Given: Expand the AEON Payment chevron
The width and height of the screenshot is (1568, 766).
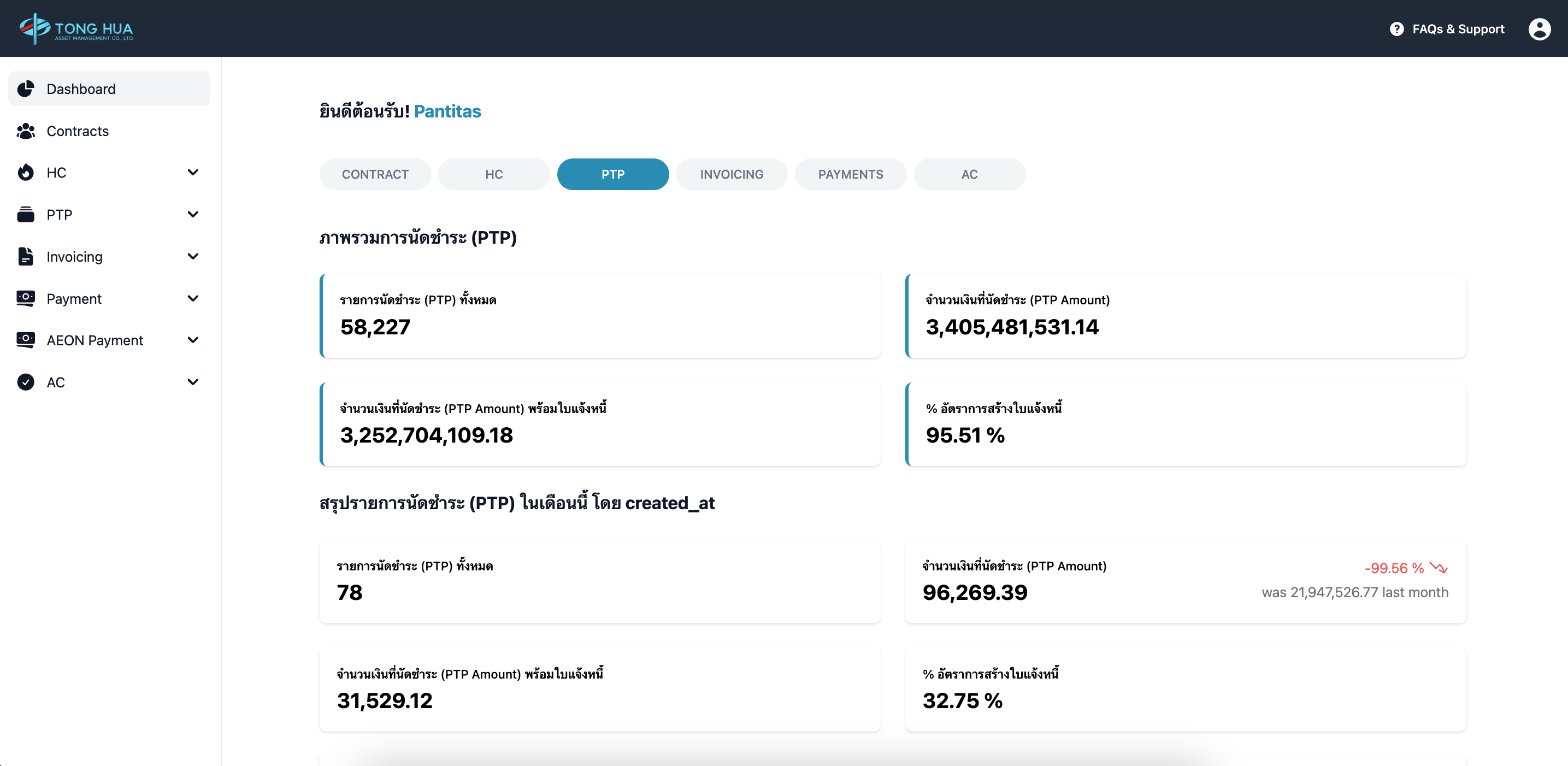Looking at the screenshot, I should click(193, 340).
